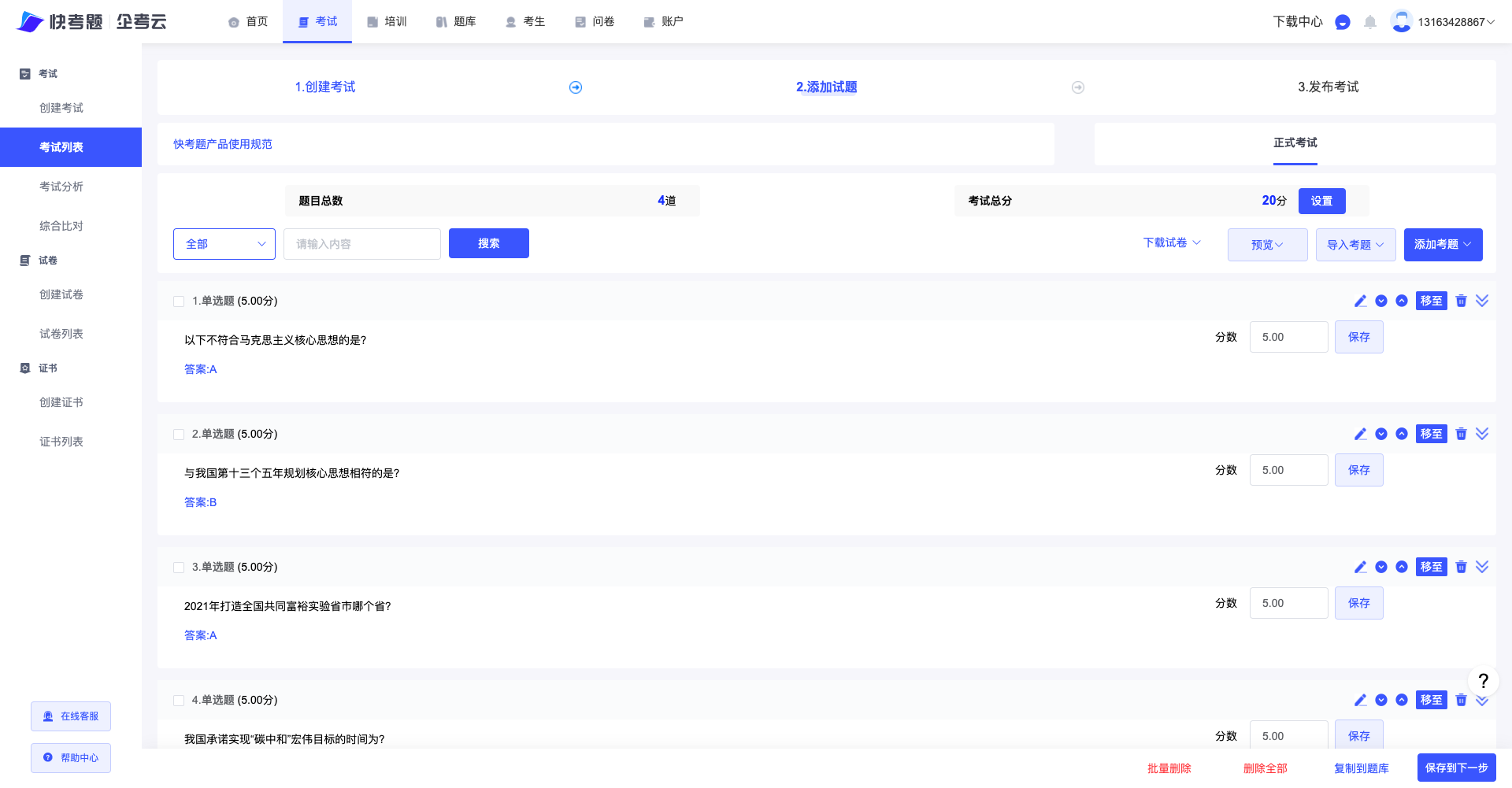Viewport: 1512px width, 788px height.
Task: Open 快考题产品使用规范 link
Action: pos(223,144)
